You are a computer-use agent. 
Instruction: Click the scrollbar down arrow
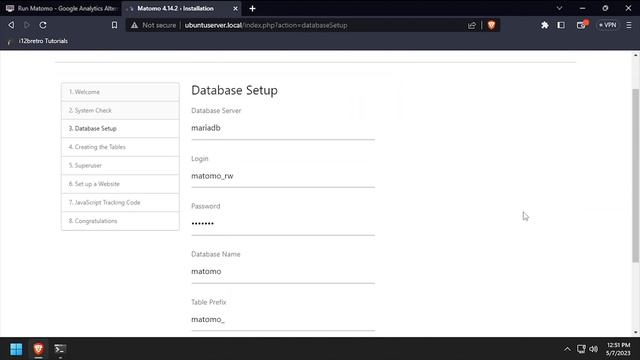(636, 333)
